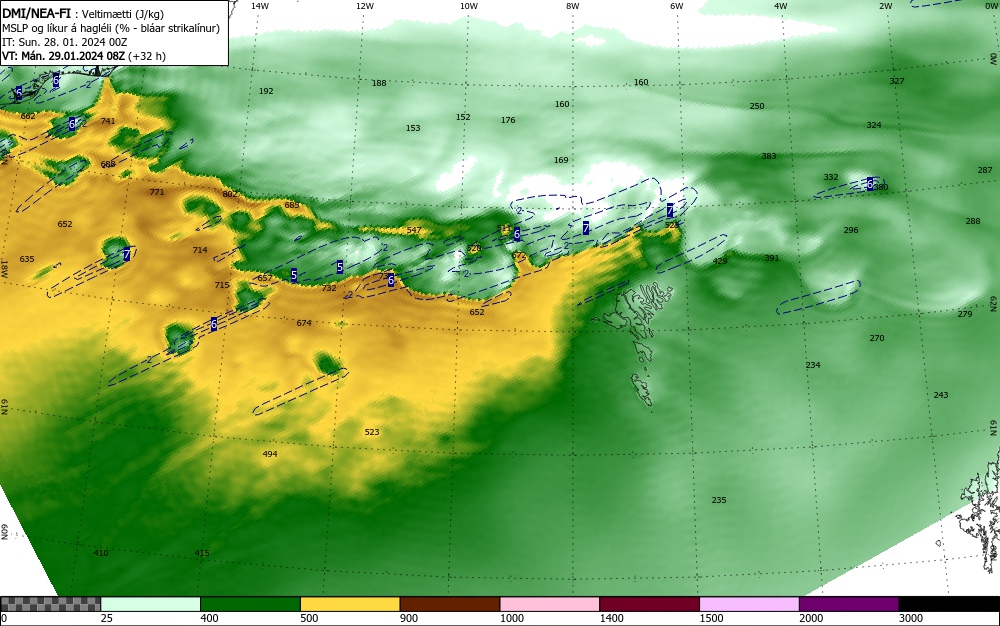The height and width of the screenshot is (626, 1000).
Task: Click the light green 25–400 legend swatch
Action: 151,604
